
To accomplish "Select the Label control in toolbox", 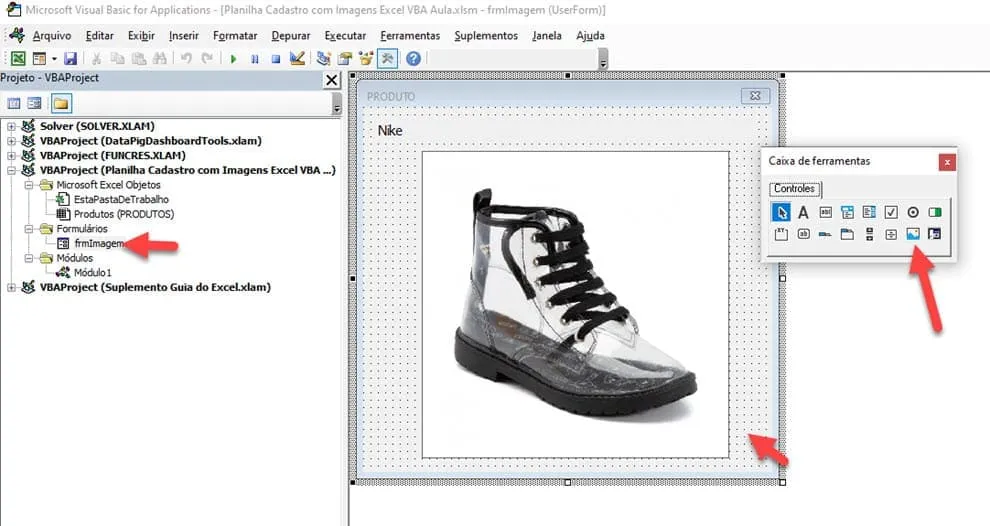I will pyautogui.click(x=803, y=212).
